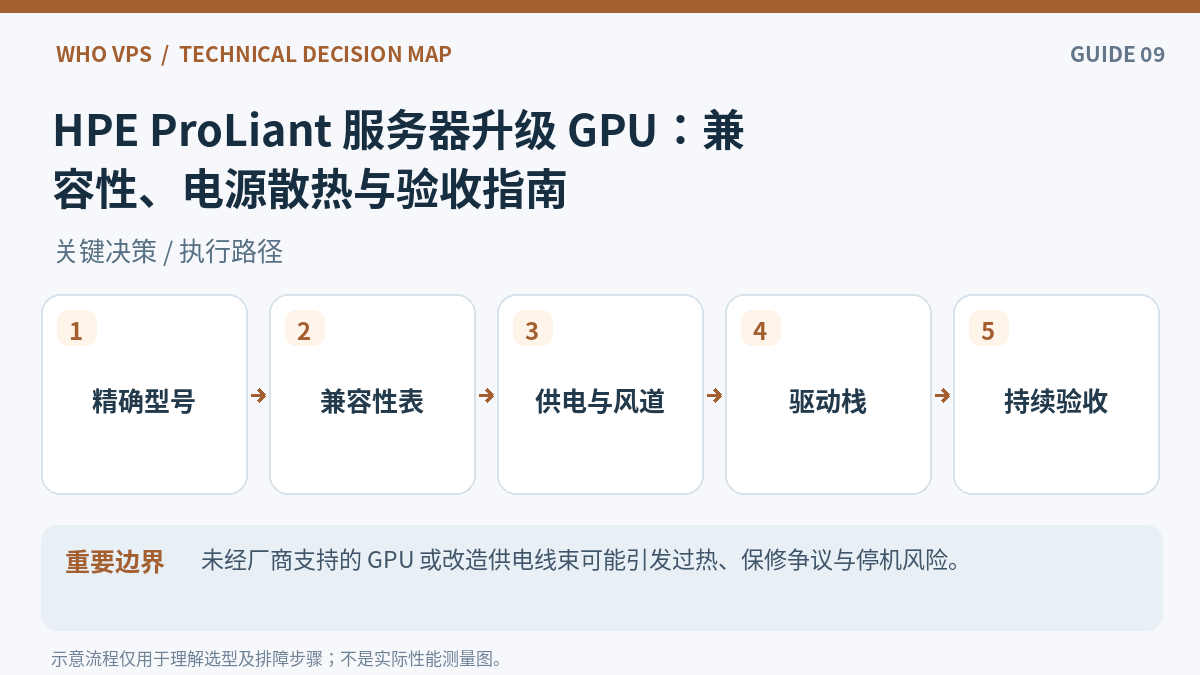The height and width of the screenshot is (675, 1200).
Task: Click the 重要边界 heading
Action: pos(115,561)
